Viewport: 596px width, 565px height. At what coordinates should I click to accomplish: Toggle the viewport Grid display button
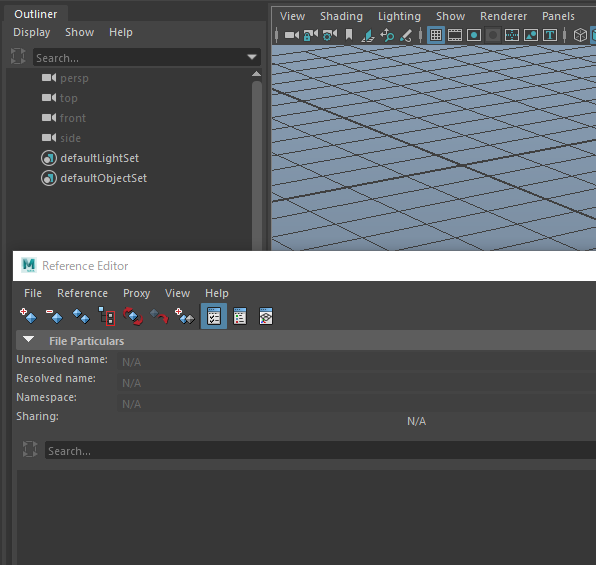[436, 35]
